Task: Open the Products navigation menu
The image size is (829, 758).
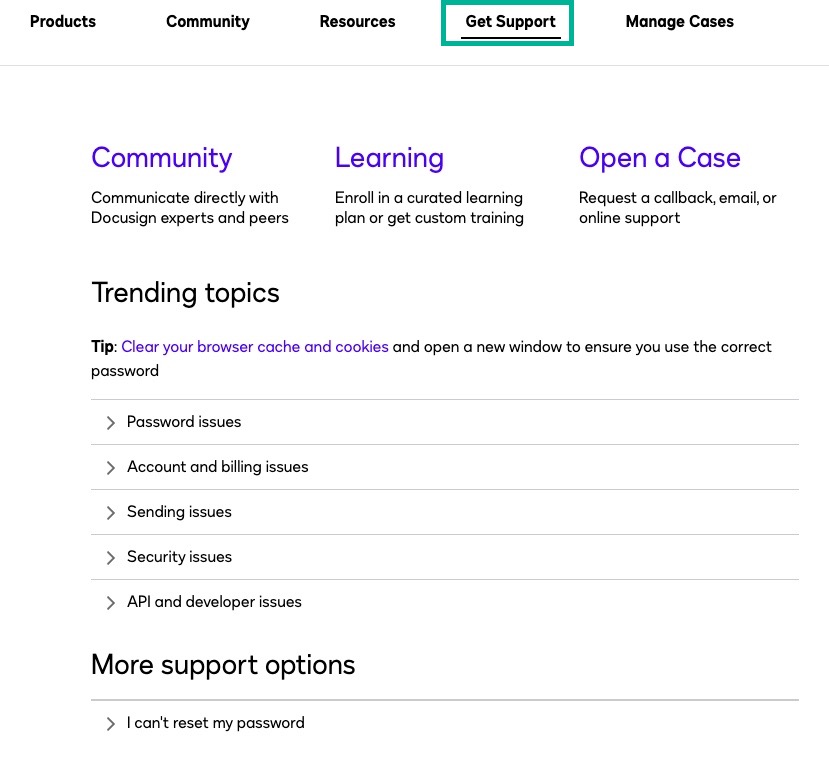Action: pos(63,21)
